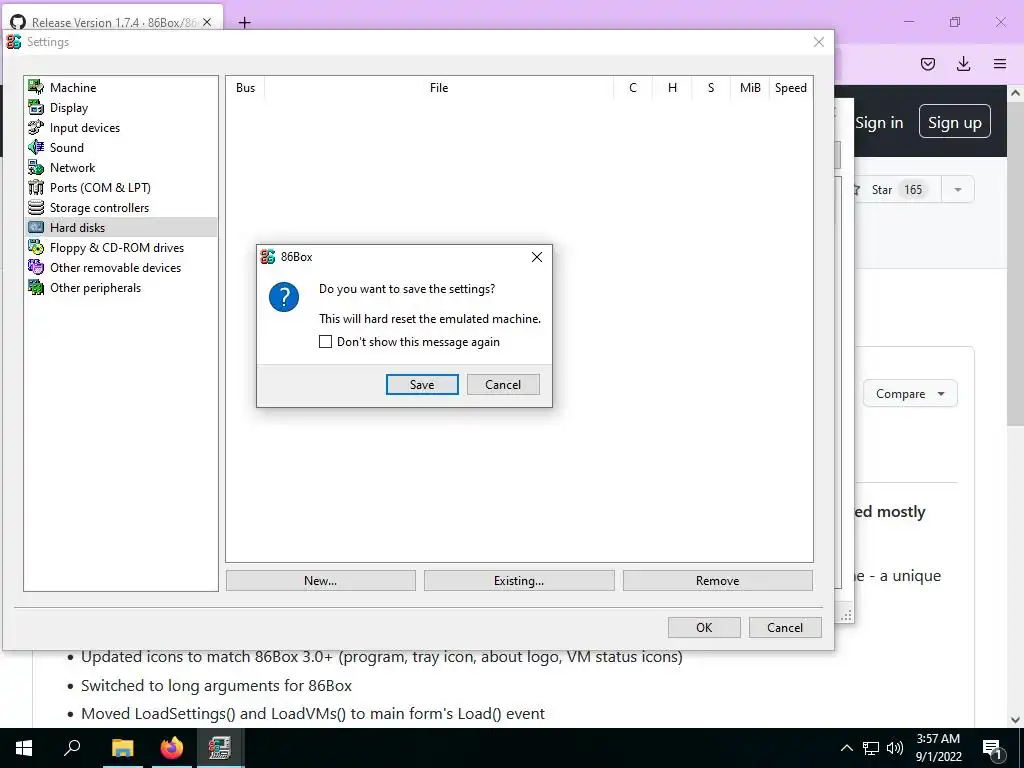
Task: Launch File Explorer from taskbar
Action: pos(123,748)
